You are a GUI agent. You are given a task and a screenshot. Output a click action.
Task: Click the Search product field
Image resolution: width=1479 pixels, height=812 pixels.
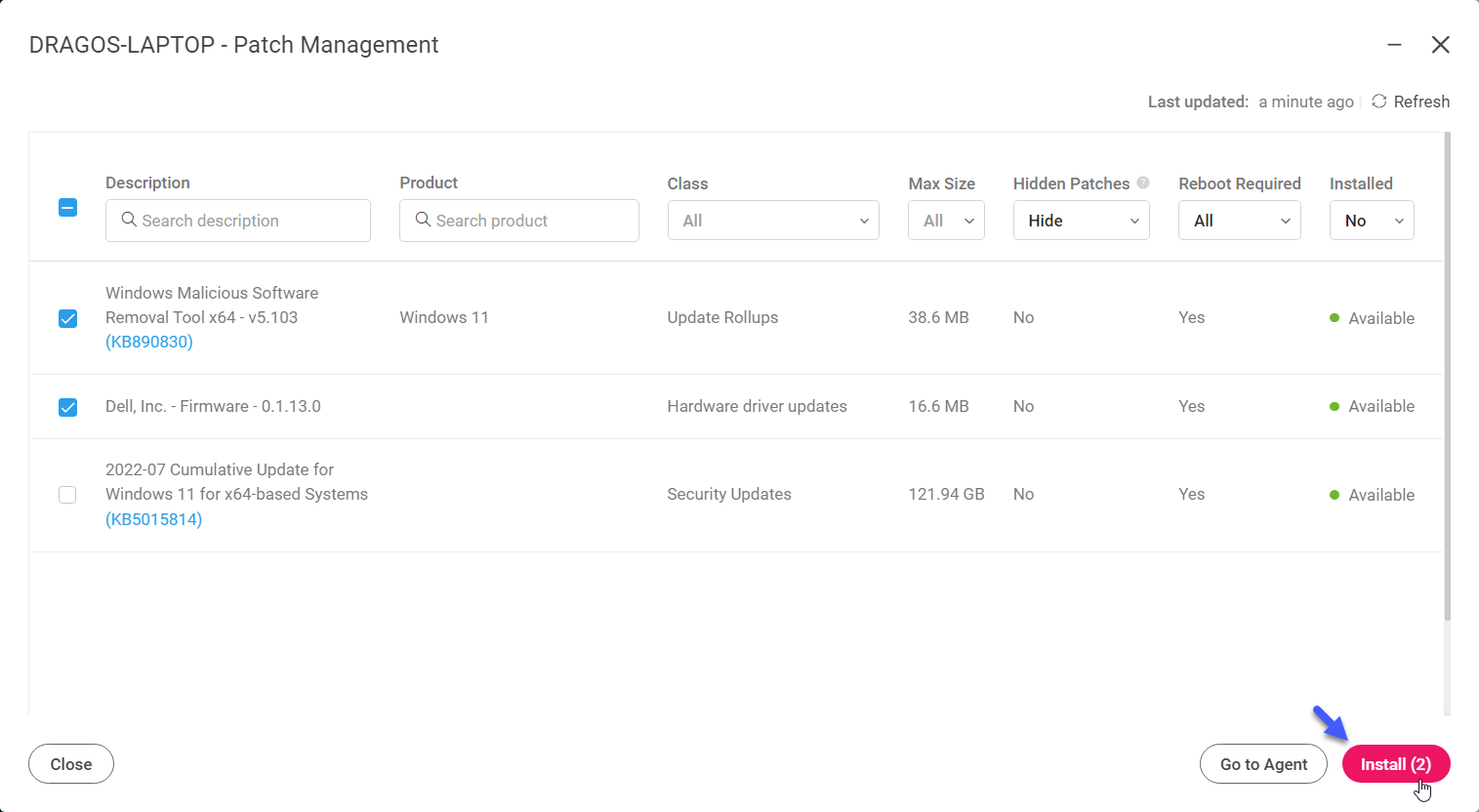pos(519,221)
